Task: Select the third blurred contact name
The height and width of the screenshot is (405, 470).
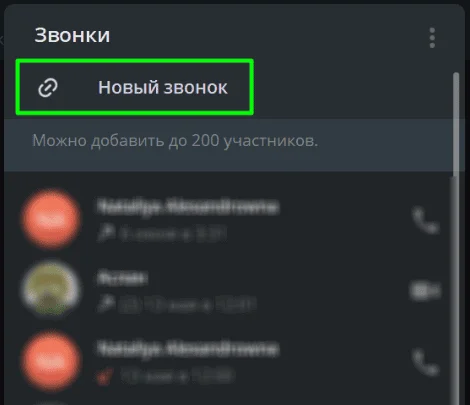Action: (x=188, y=349)
